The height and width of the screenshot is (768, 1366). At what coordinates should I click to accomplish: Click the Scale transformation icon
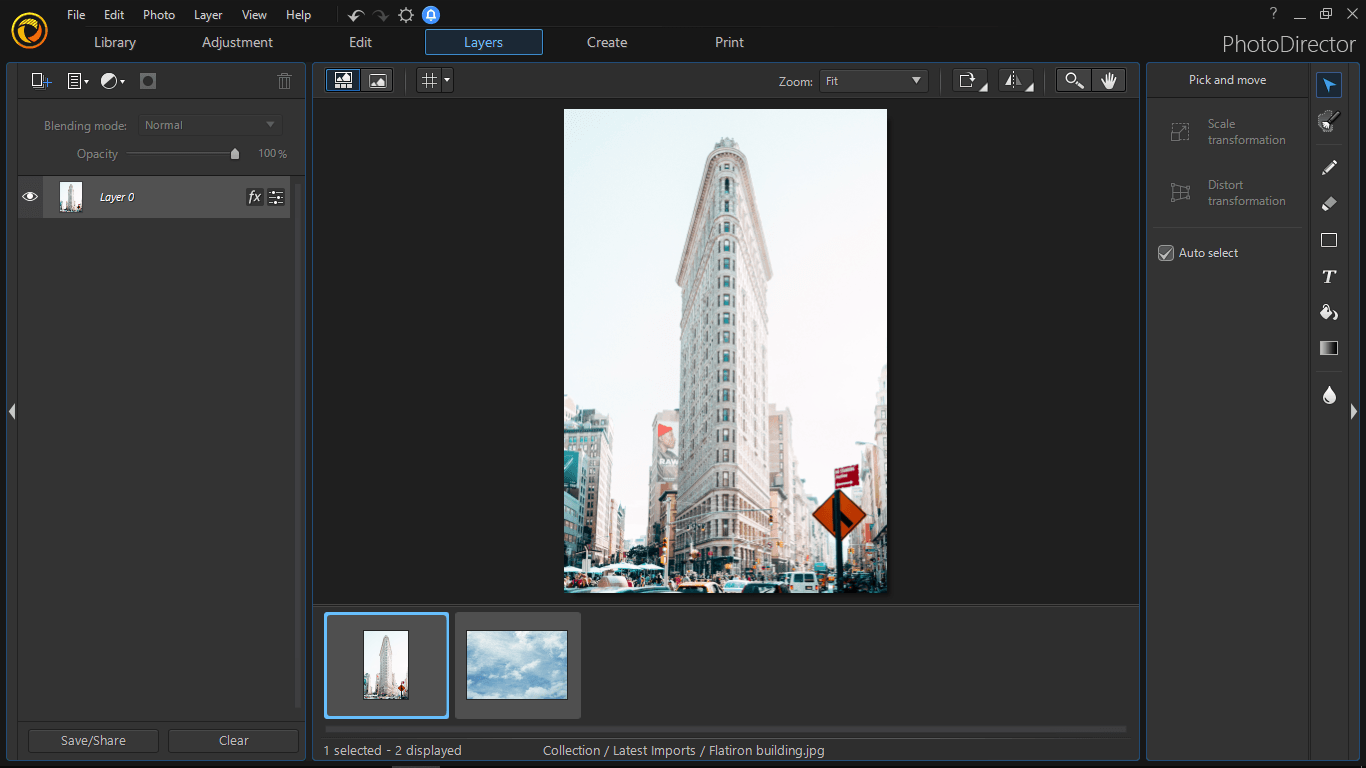1180,132
